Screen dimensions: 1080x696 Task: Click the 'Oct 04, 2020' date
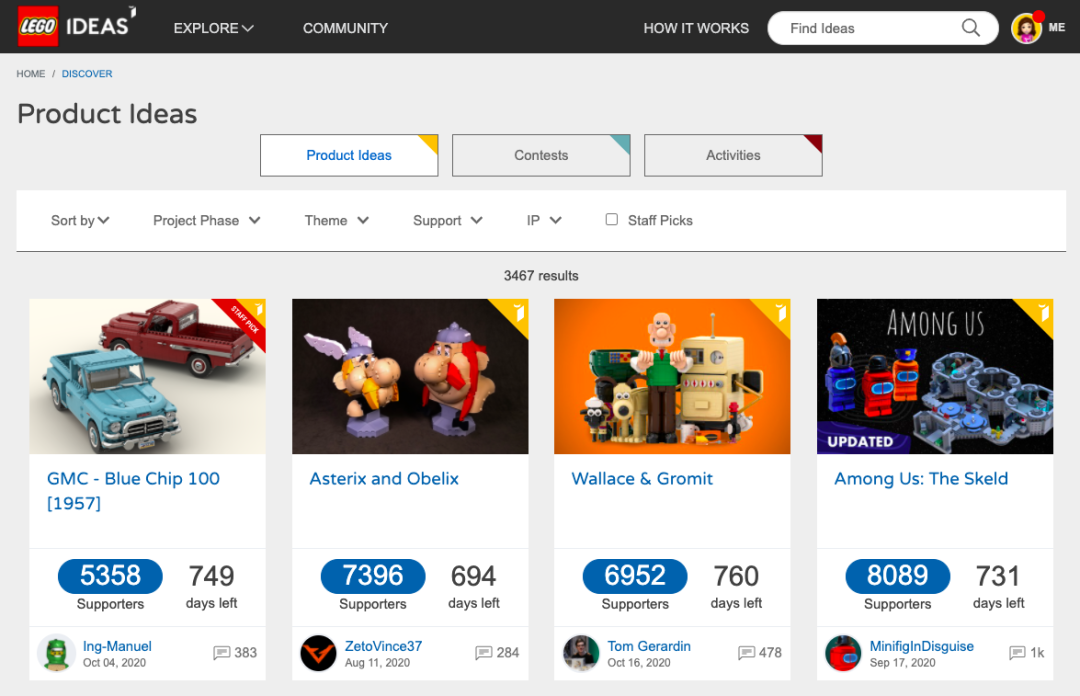(x=114, y=662)
